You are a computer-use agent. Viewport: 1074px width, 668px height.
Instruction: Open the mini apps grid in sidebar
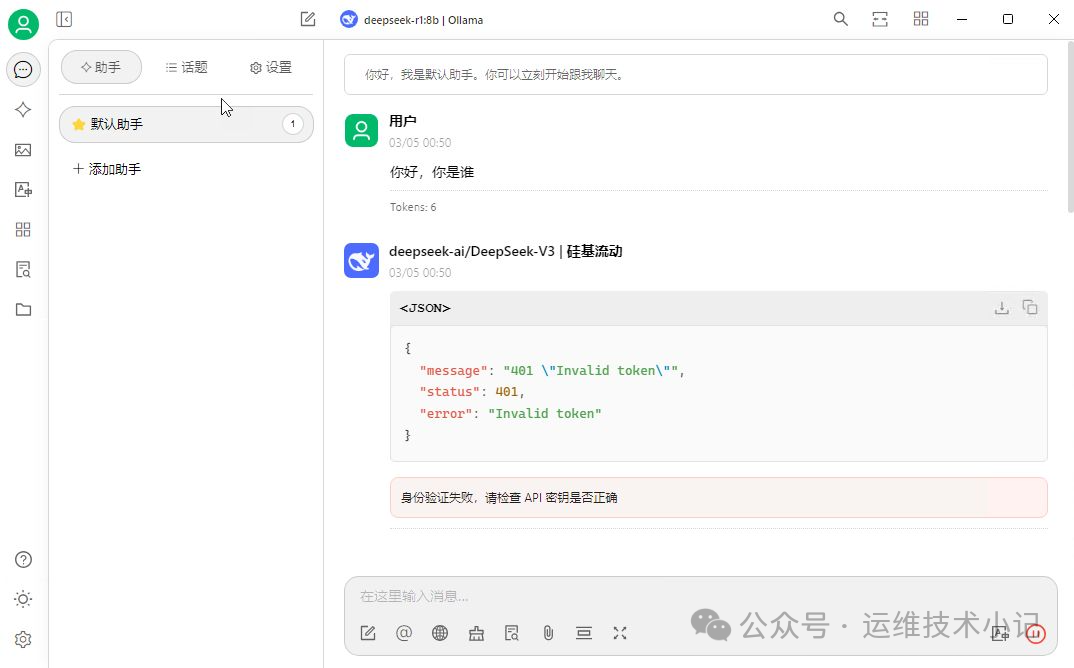click(x=23, y=230)
